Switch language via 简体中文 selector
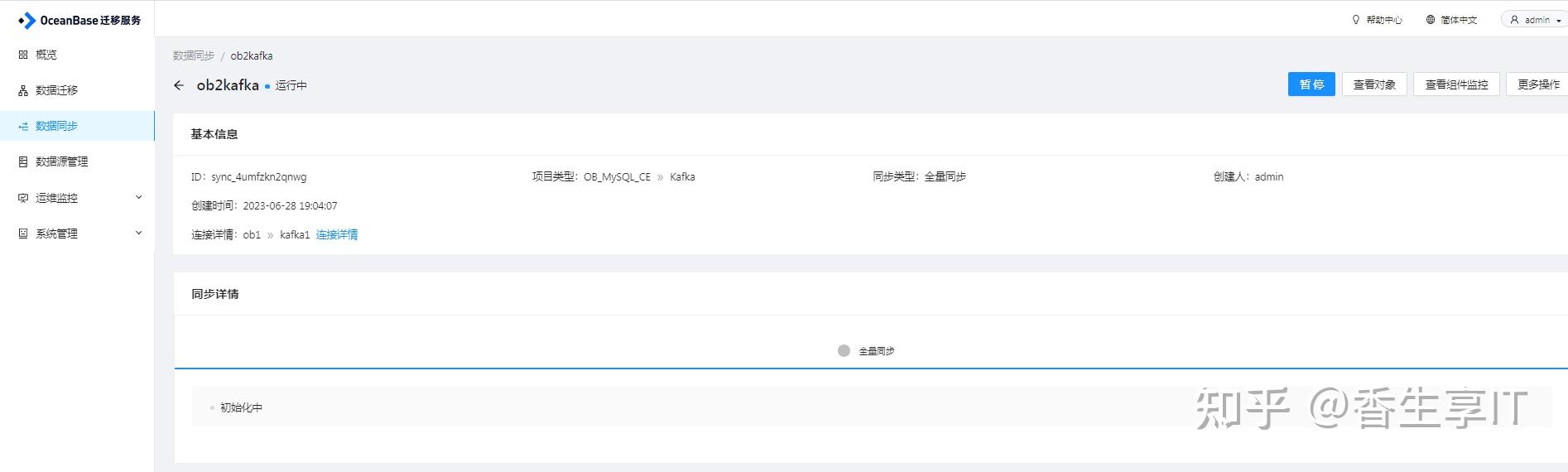Image resolution: width=1568 pixels, height=472 pixels. pyautogui.click(x=1451, y=20)
